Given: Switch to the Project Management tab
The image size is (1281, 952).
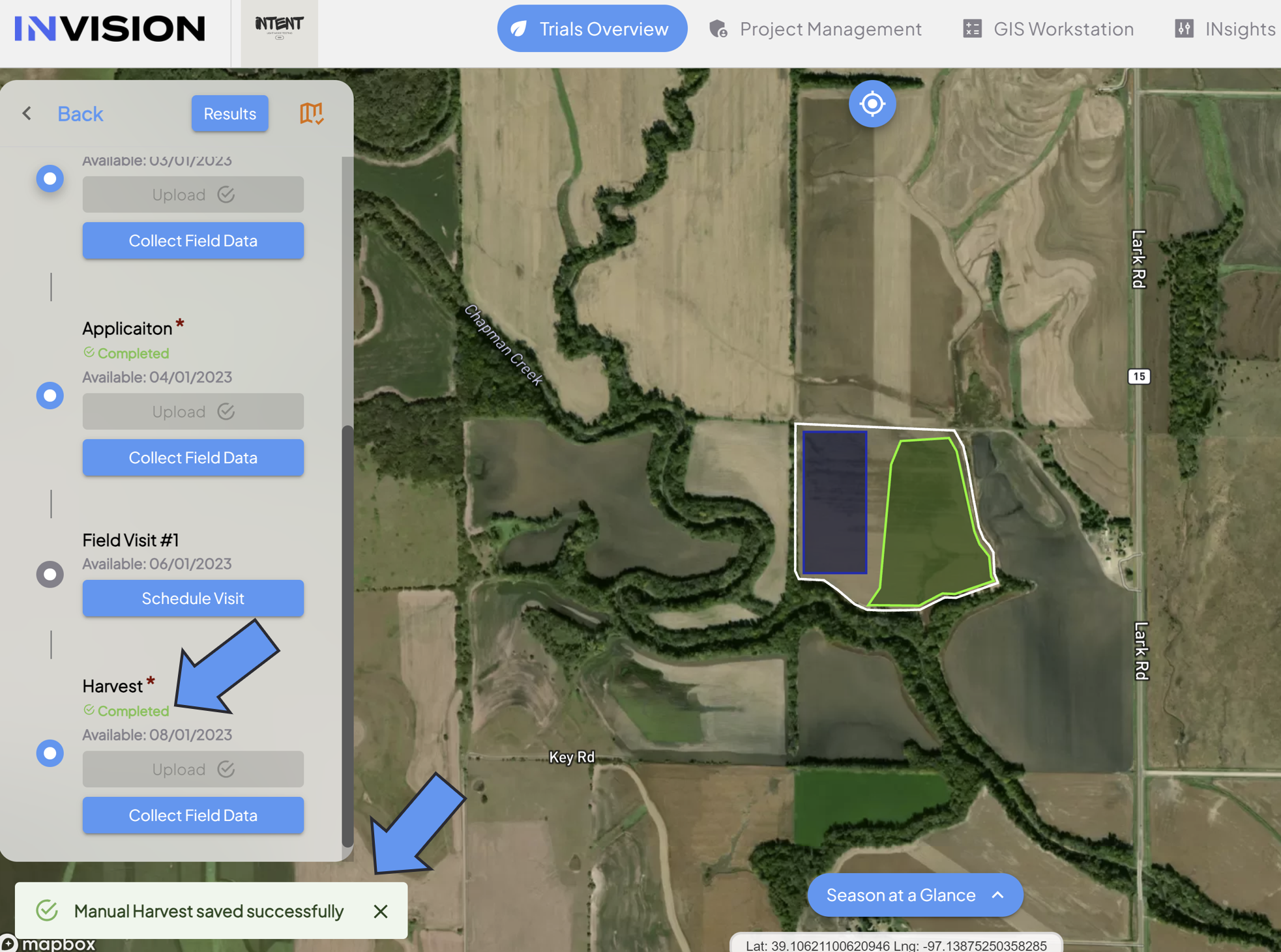Looking at the screenshot, I should (815, 29).
